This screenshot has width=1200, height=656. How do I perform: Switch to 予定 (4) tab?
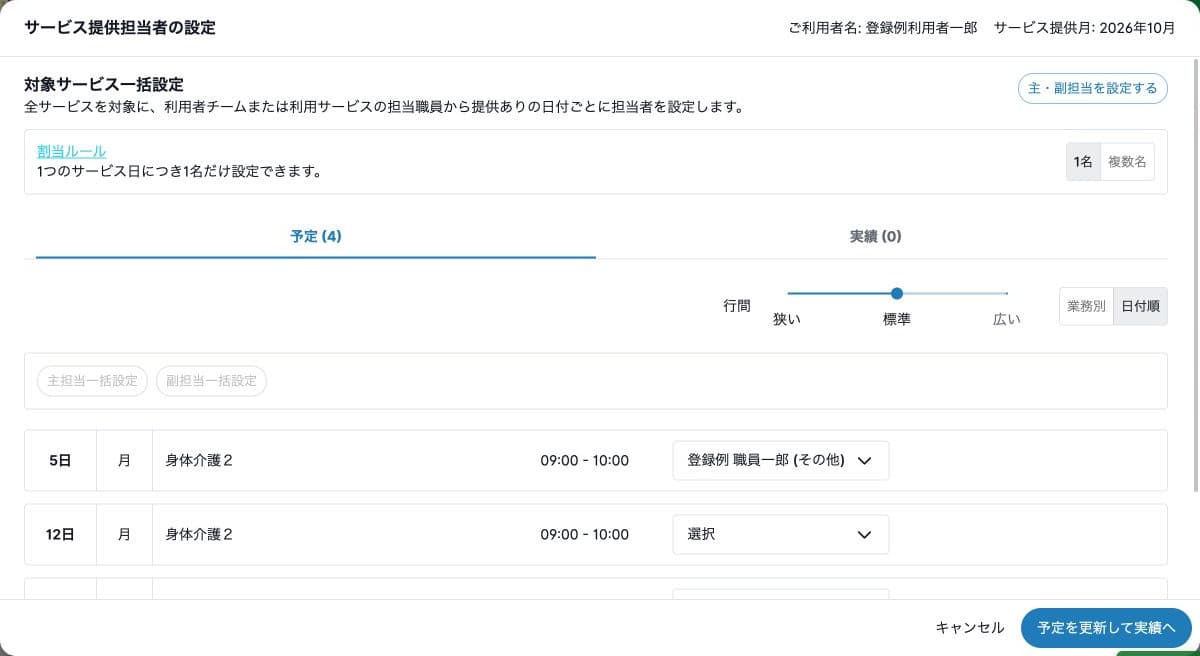click(316, 237)
